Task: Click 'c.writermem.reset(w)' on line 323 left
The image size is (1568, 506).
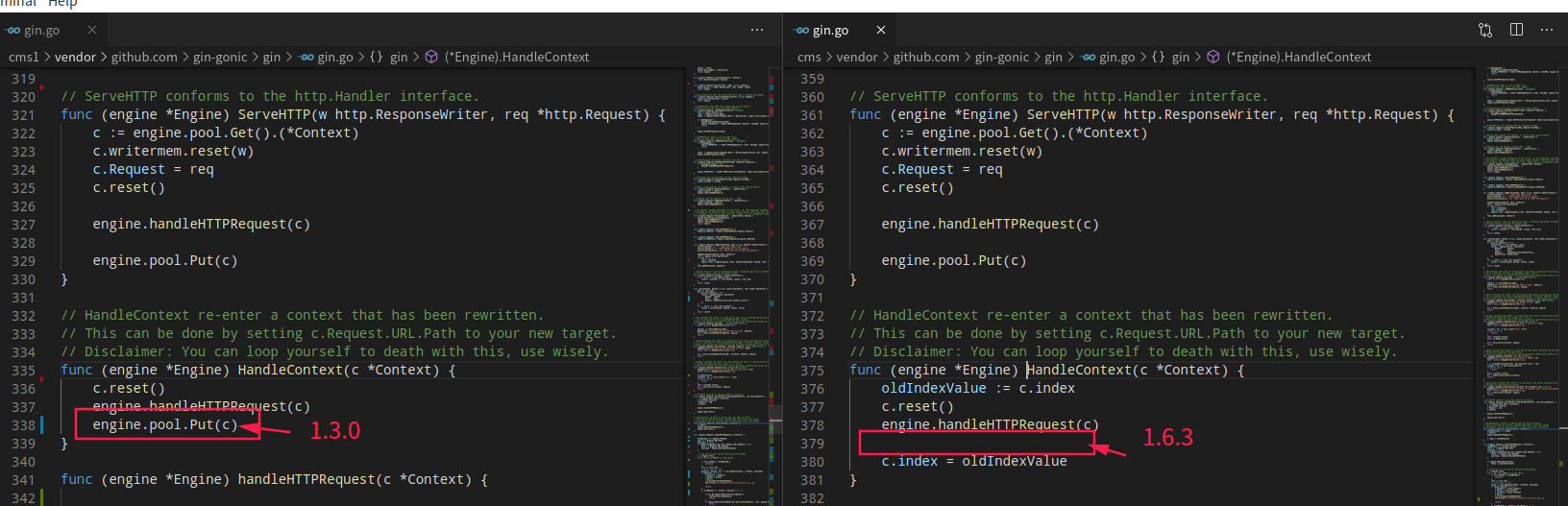Action: [x=173, y=151]
